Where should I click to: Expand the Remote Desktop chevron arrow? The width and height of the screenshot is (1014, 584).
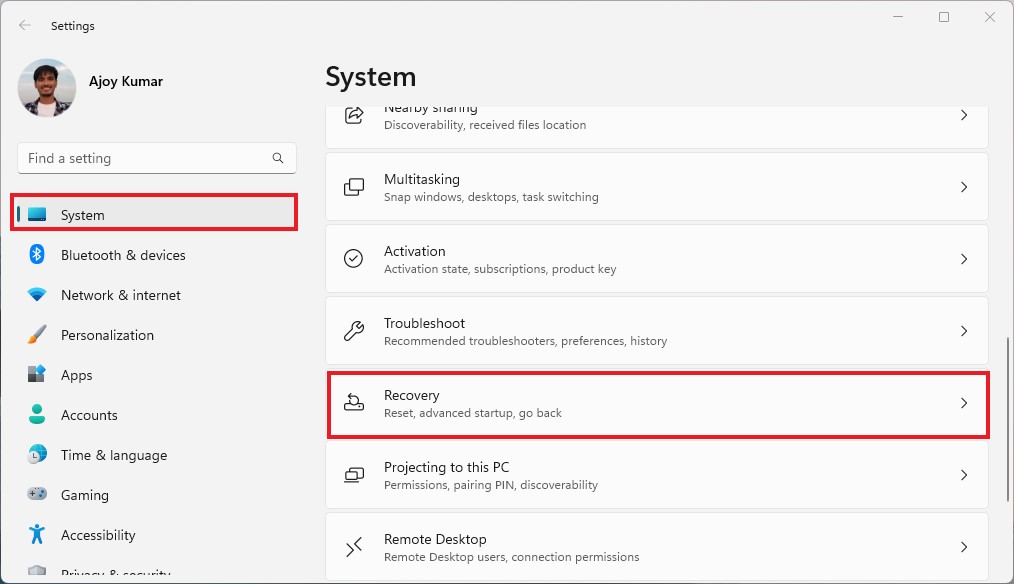tap(964, 547)
